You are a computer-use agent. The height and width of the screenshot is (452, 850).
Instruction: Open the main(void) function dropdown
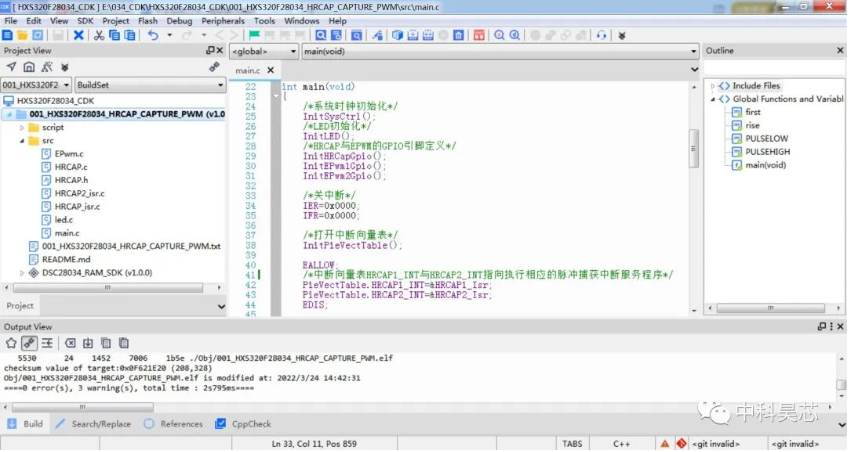click(x=500, y=51)
